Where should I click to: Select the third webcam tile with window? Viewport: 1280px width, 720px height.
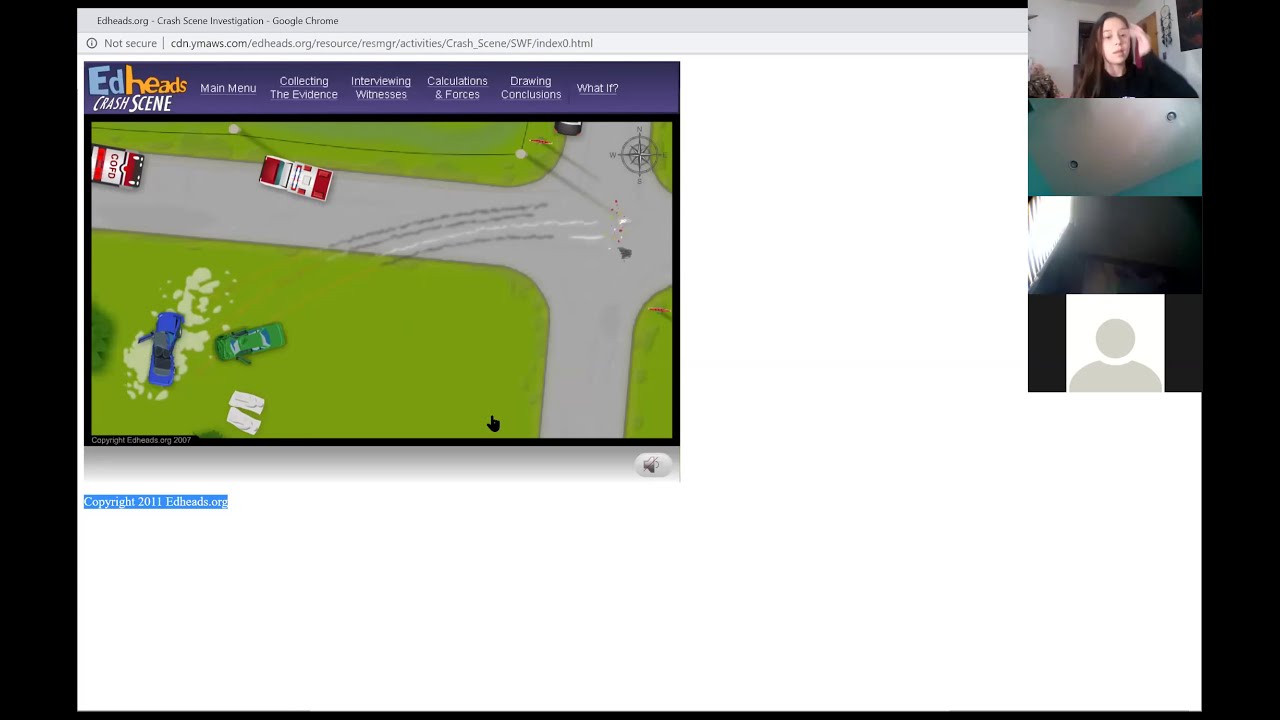[x=1114, y=245]
